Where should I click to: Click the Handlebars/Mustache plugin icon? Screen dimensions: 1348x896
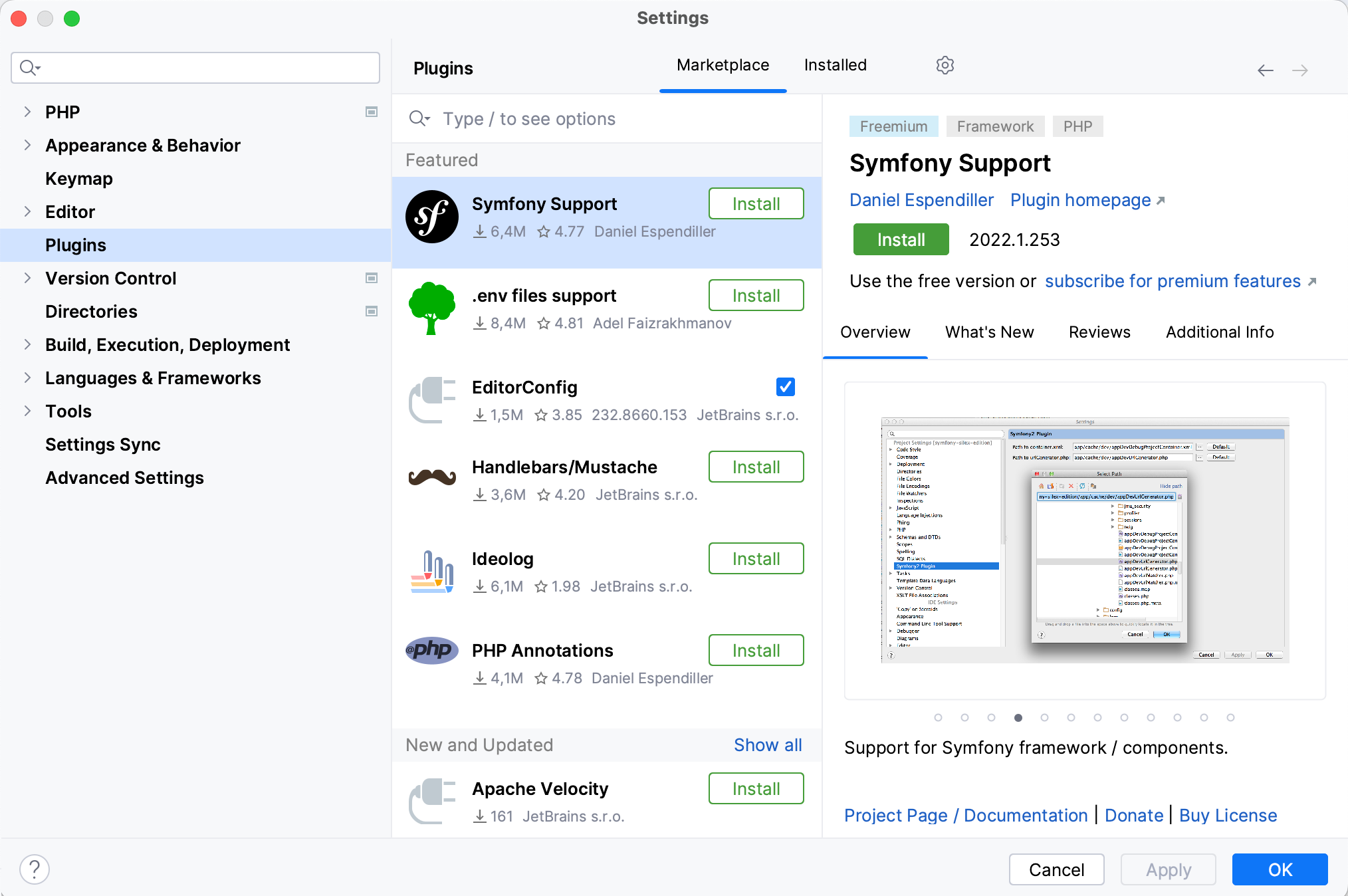click(x=432, y=480)
